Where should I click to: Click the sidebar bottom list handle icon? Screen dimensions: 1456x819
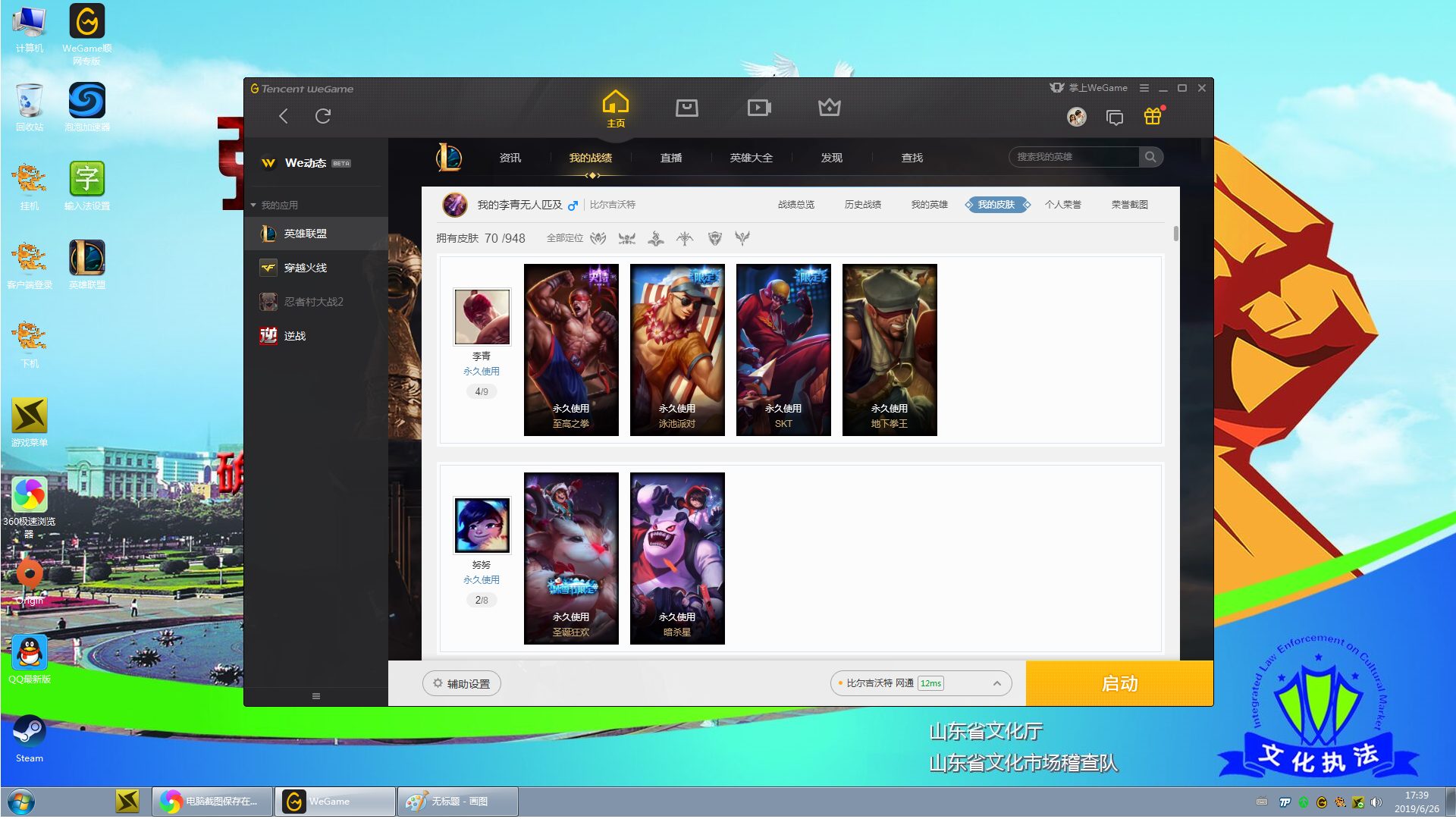click(316, 696)
